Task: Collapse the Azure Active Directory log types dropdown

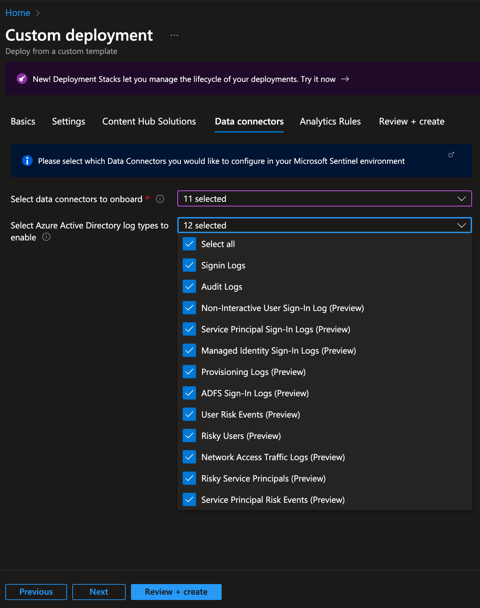Action: (325, 225)
